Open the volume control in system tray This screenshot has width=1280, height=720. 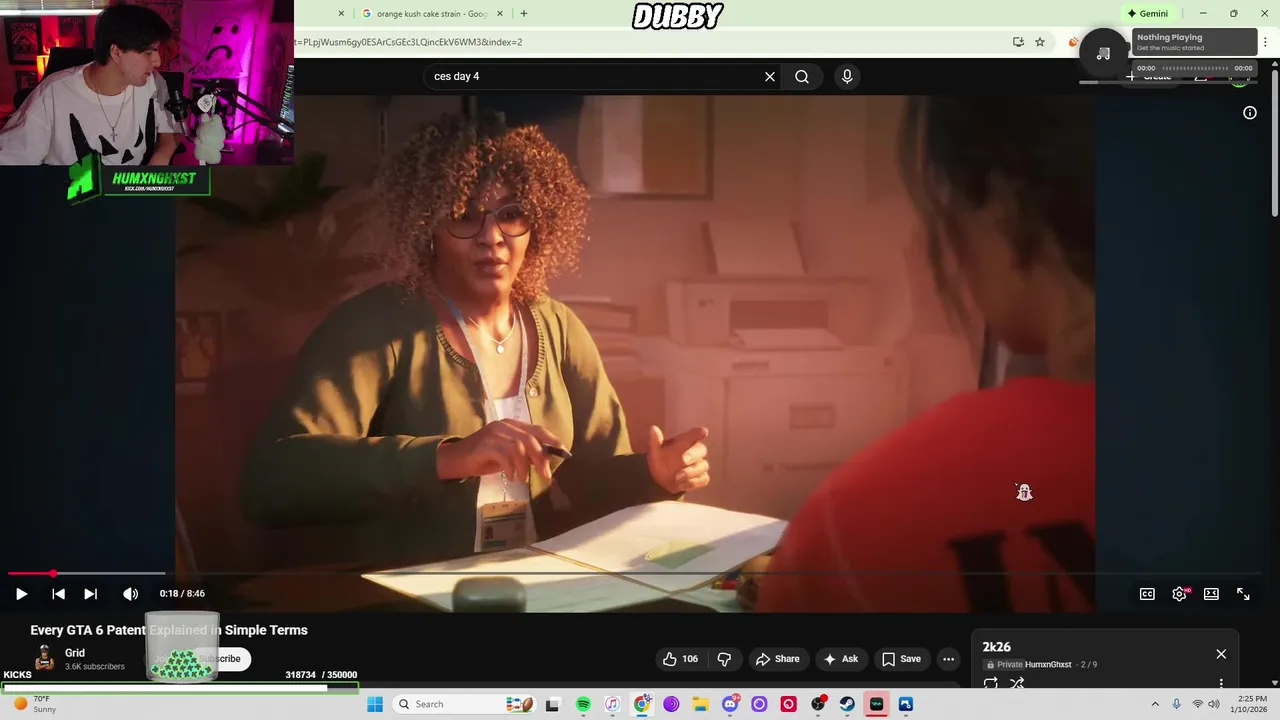tap(1214, 704)
